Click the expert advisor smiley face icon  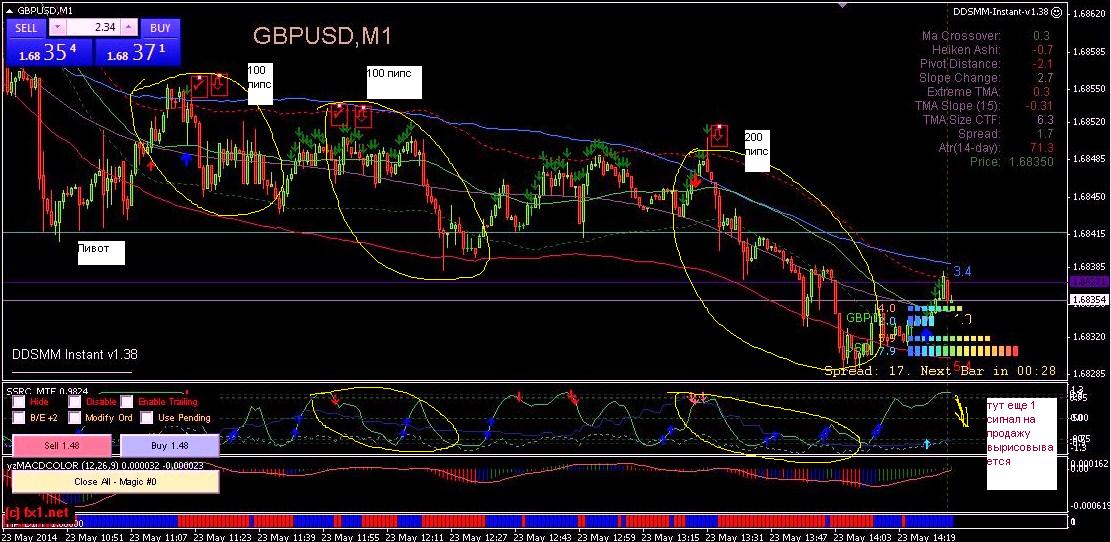point(1056,12)
